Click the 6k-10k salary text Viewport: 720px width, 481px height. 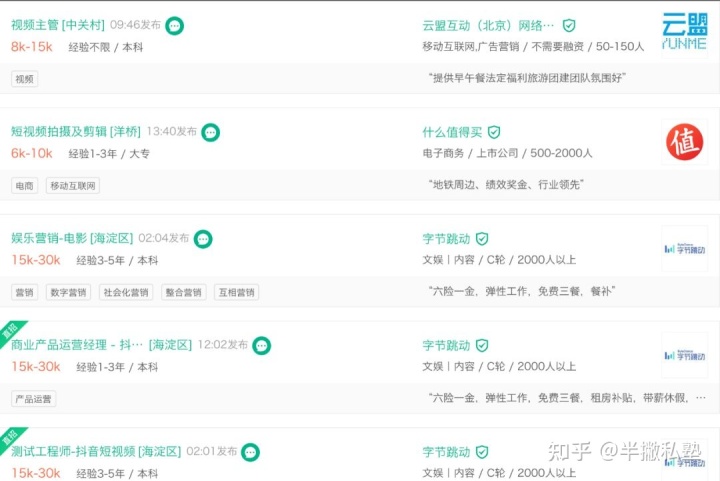(32, 153)
